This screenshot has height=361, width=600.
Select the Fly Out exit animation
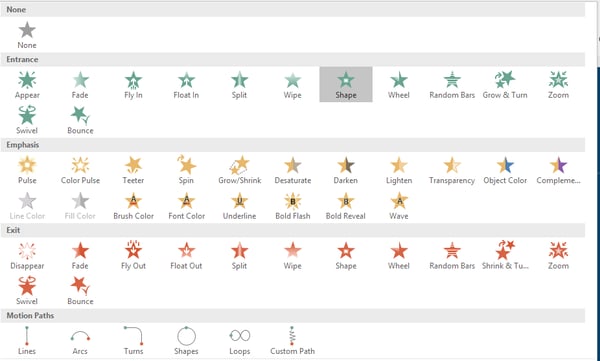click(x=133, y=255)
